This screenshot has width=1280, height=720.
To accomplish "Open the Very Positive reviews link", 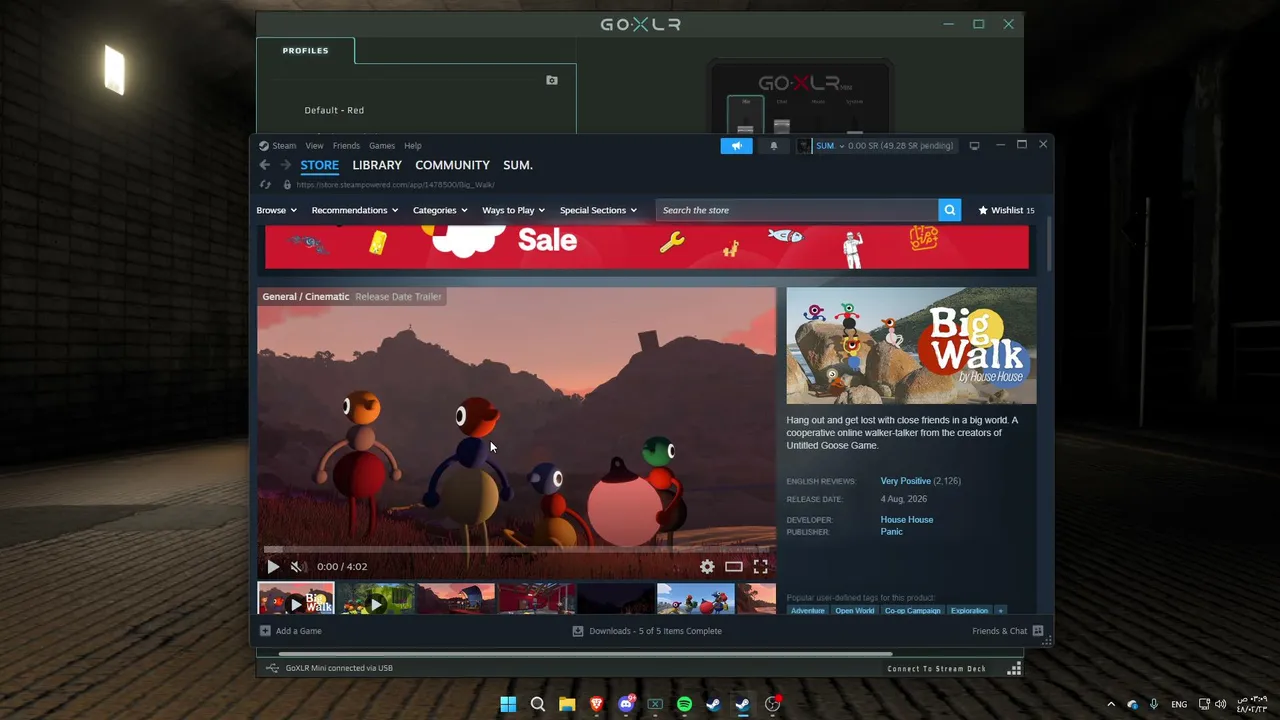I will click(x=906, y=481).
